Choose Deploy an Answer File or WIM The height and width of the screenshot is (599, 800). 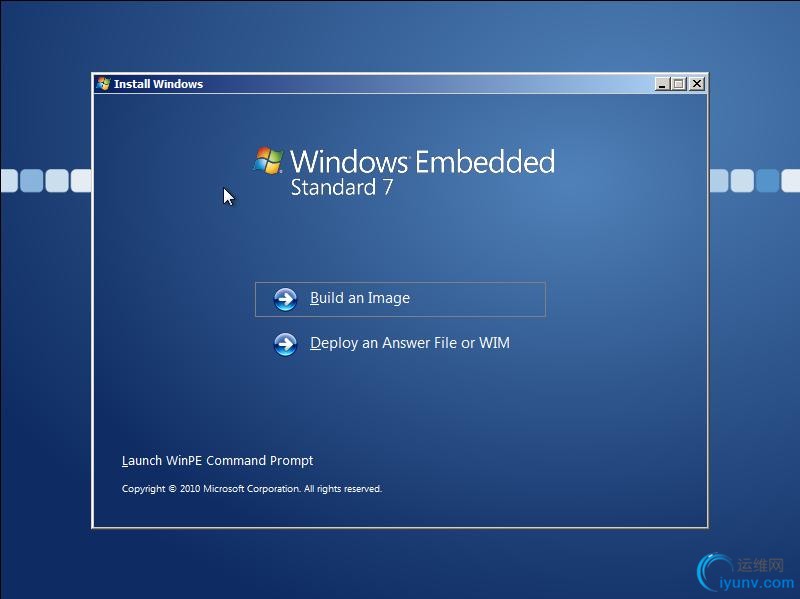pyautogui.click(x=410, y=343)
